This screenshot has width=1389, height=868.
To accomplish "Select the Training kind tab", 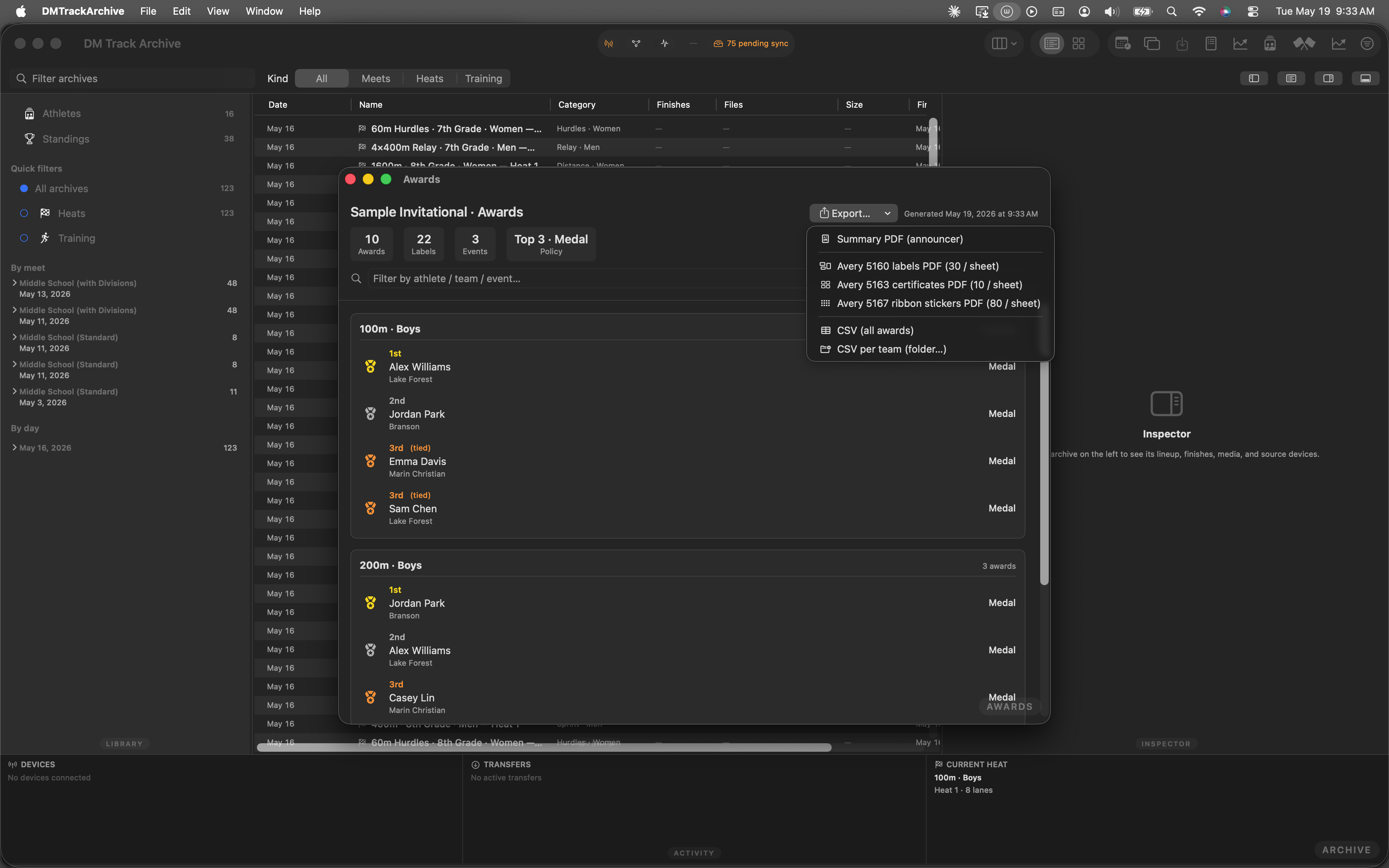I will coord(483,79).
